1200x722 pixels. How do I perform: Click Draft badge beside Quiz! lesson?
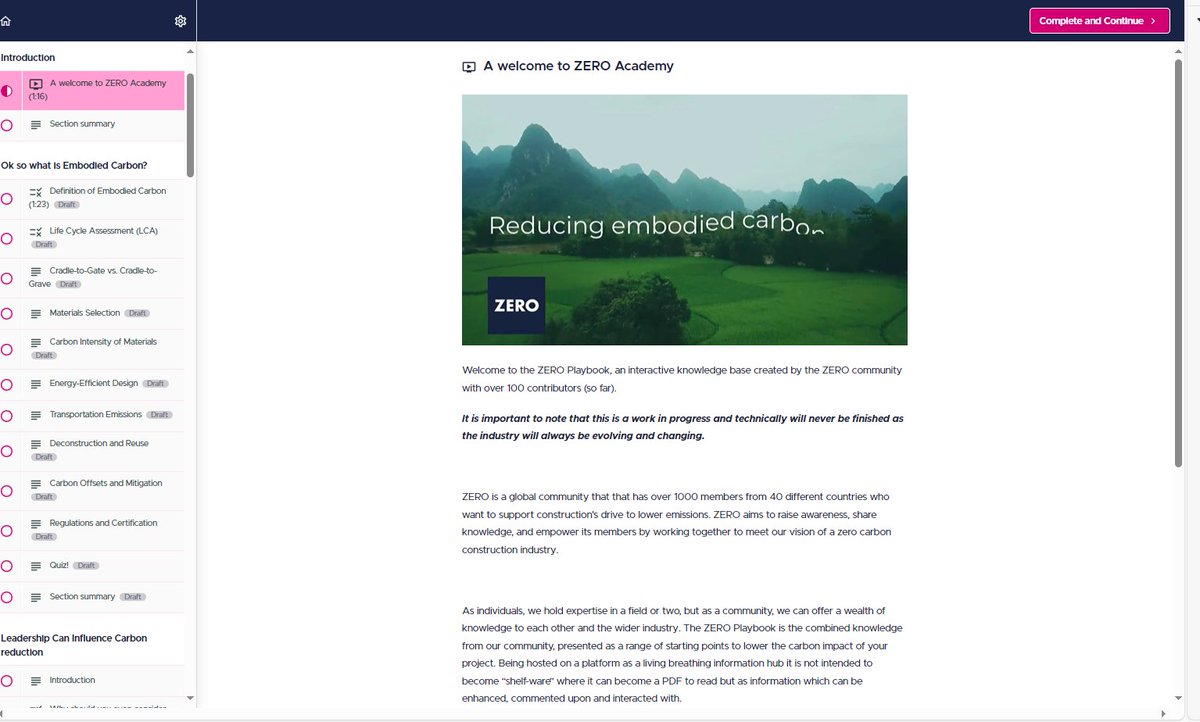[x=87, y=566]
